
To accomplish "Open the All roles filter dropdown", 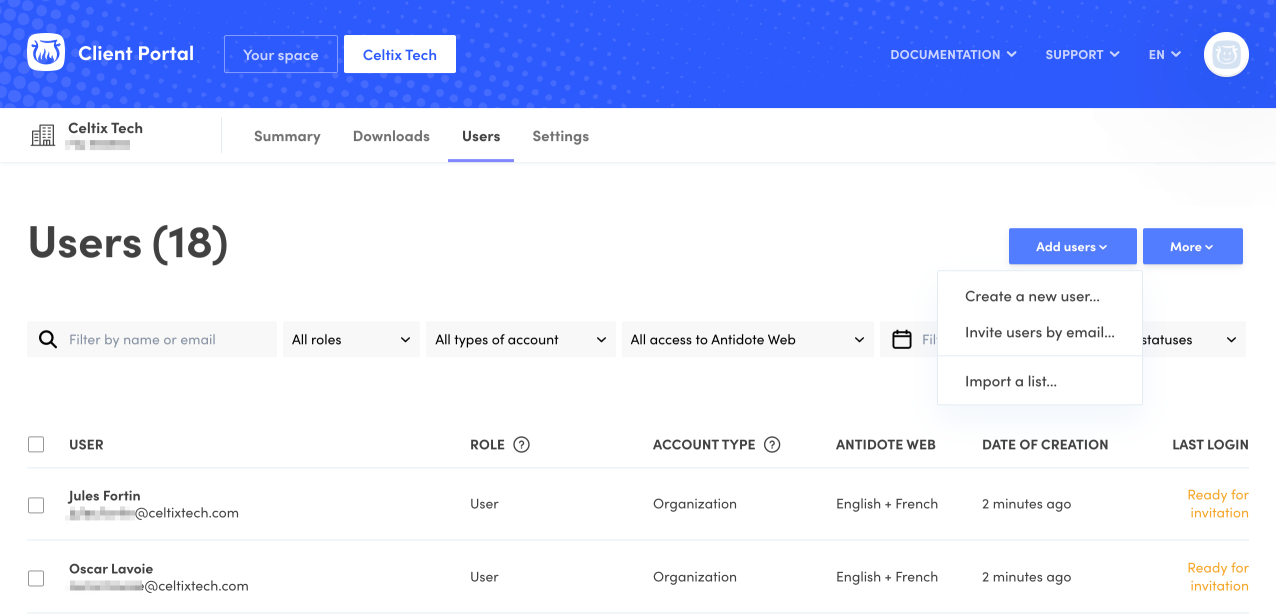I will click(x=351, y=340).
